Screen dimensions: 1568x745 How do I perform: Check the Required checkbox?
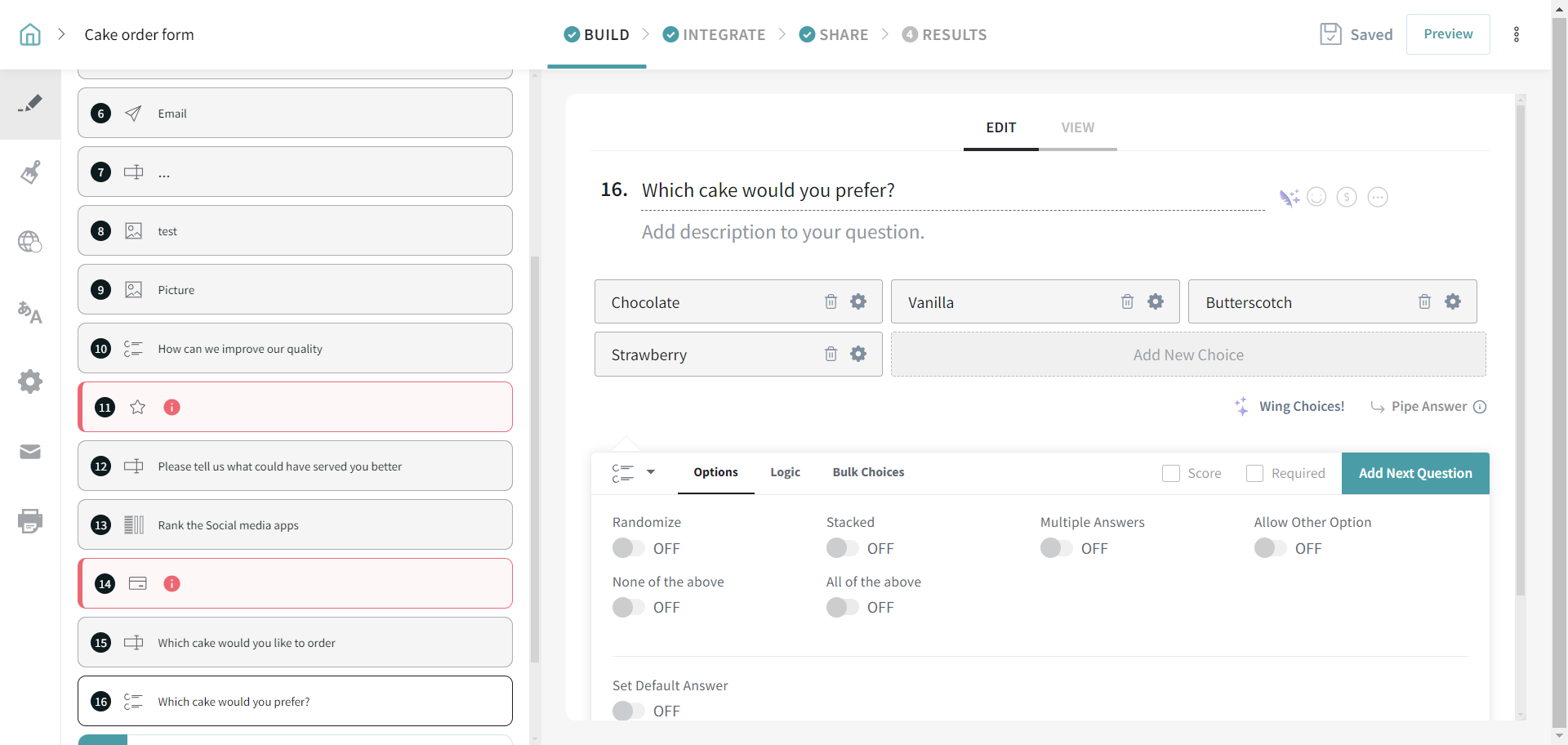(x=1254, y=474)
